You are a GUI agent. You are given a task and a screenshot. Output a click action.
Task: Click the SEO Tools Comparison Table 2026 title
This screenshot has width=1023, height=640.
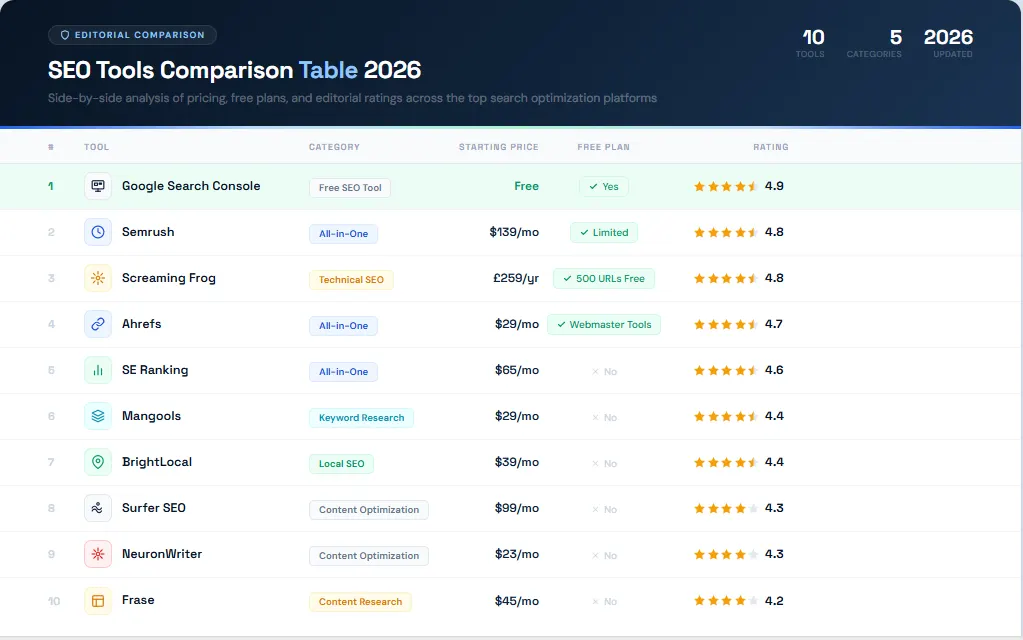[x=234, y=70]
